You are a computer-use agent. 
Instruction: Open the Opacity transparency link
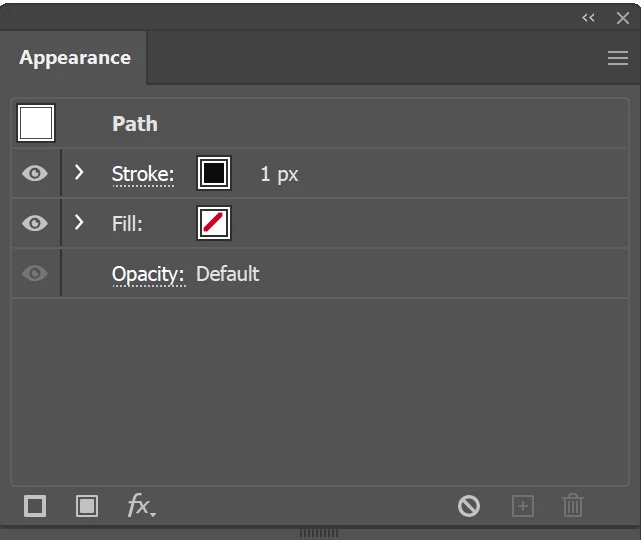point(148,275)
